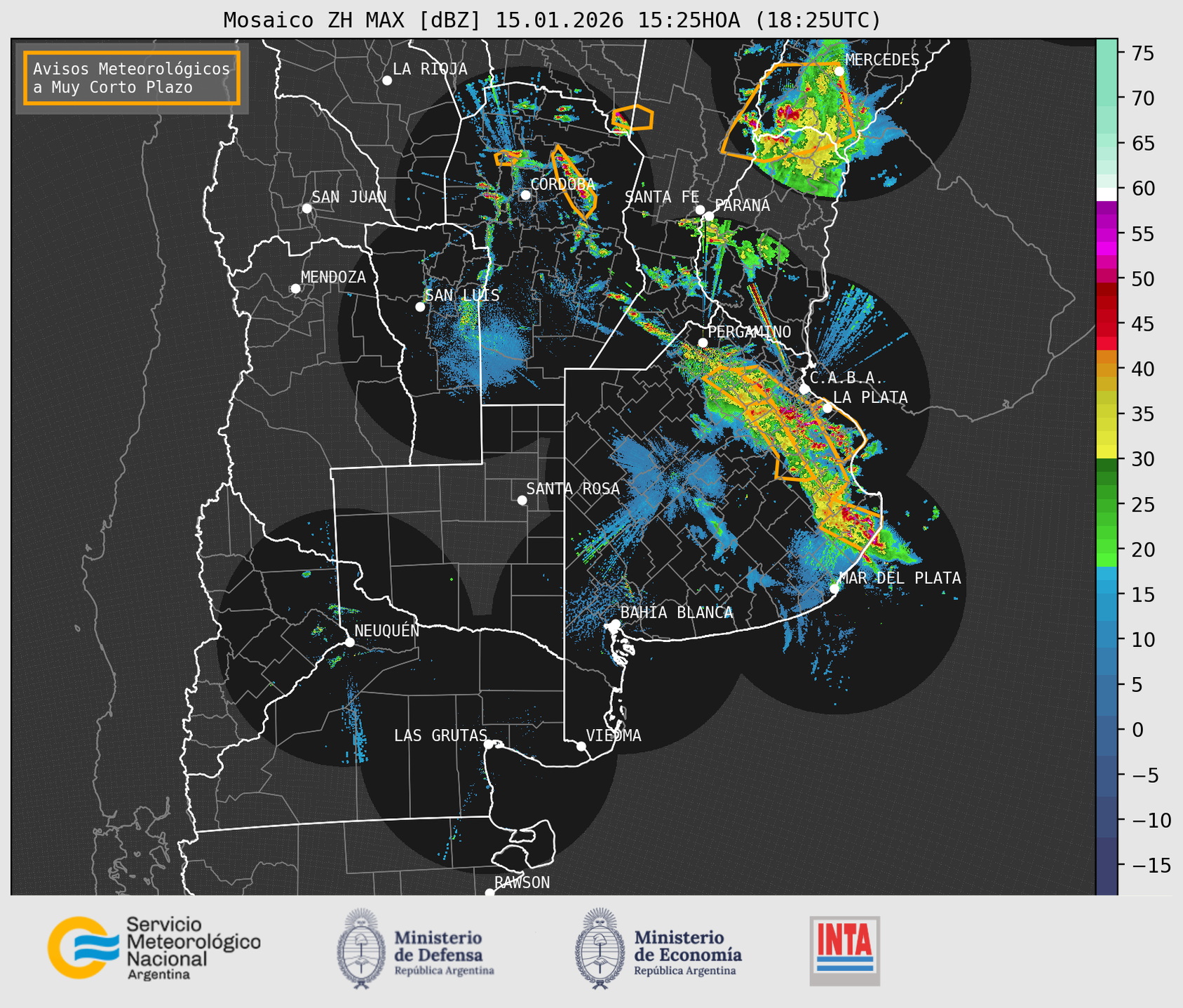The height and width of the screenshot is (1008, 1183).
Task: Click the Ministerio de Economía emblem
Action: 599,948
